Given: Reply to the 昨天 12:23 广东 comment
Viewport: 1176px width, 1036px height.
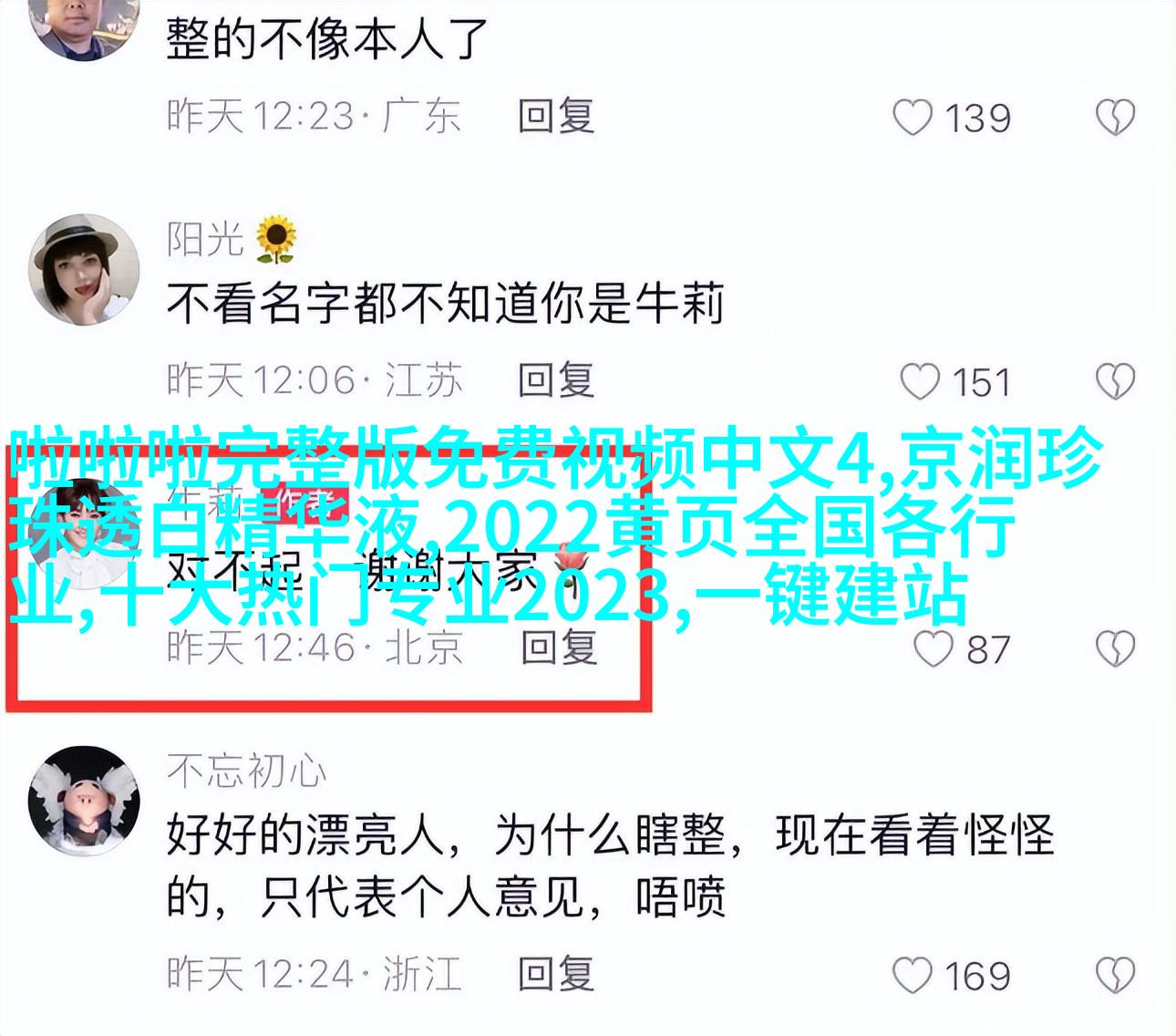Looking at the screenshot, I should [556, 116].
